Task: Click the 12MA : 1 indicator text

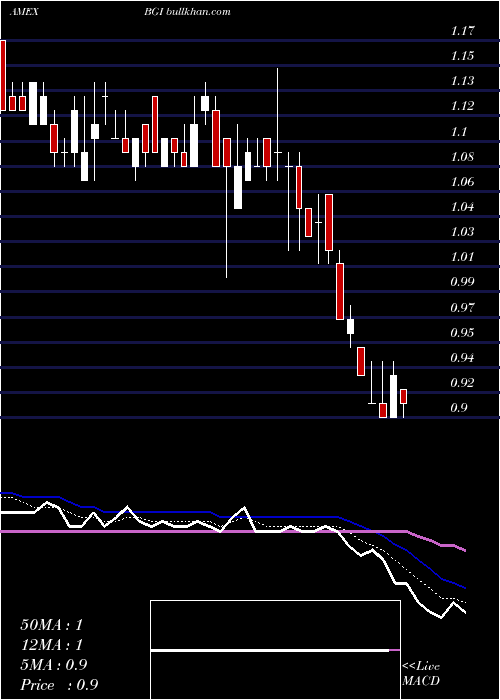Action: click(x=51, y=645)
